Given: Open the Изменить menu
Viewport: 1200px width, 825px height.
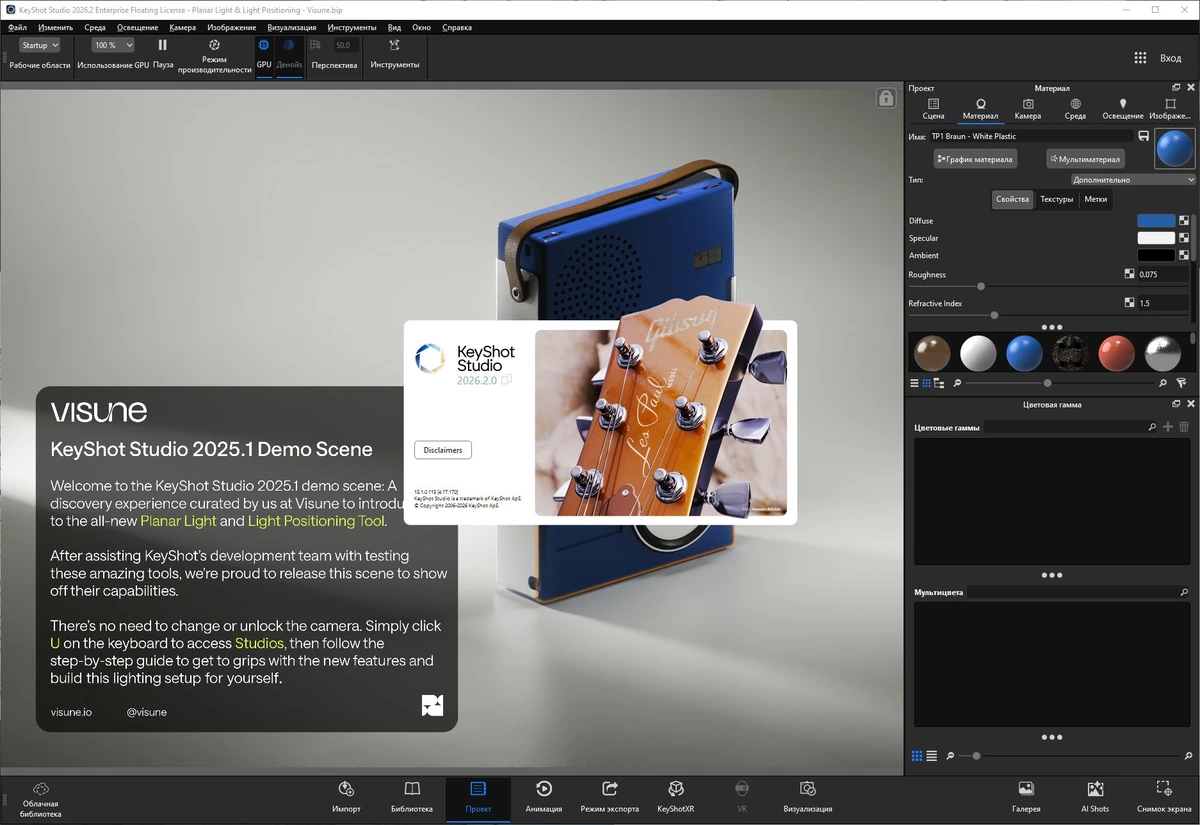Looking at the screenshot, I should 55,27.
